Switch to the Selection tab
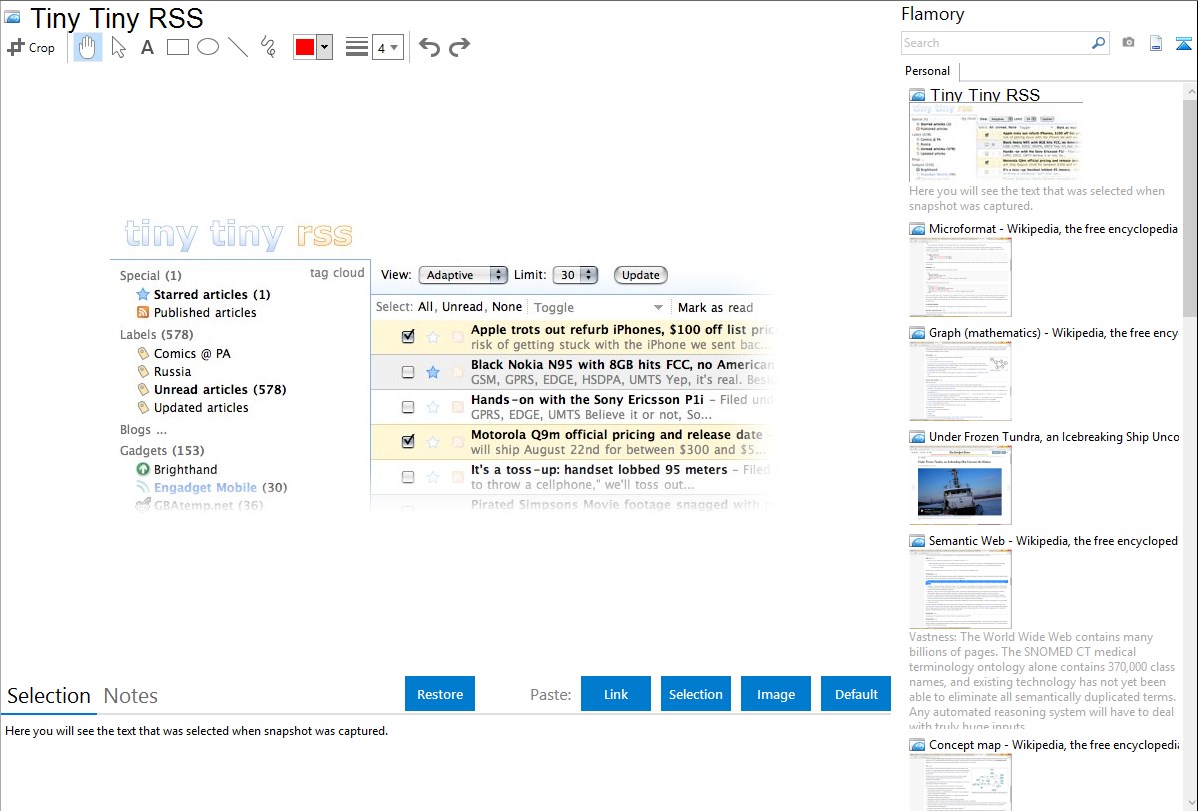 49,696
